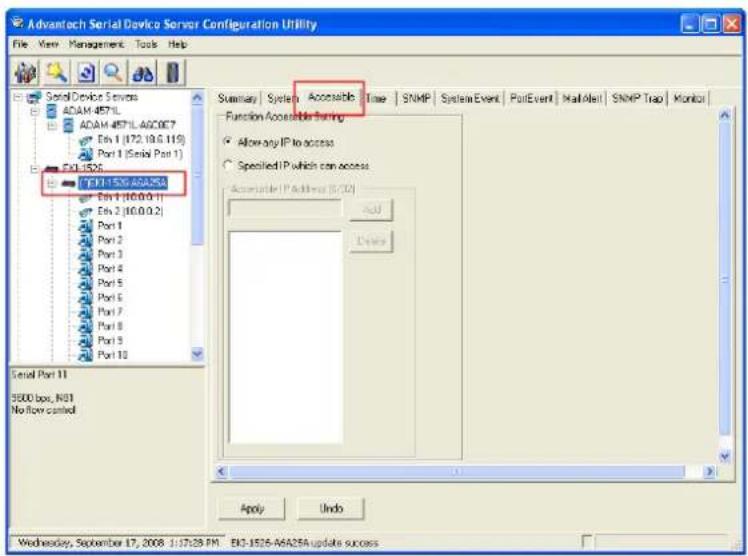
Task: Select Specified IP which can access
Action: 228,165
